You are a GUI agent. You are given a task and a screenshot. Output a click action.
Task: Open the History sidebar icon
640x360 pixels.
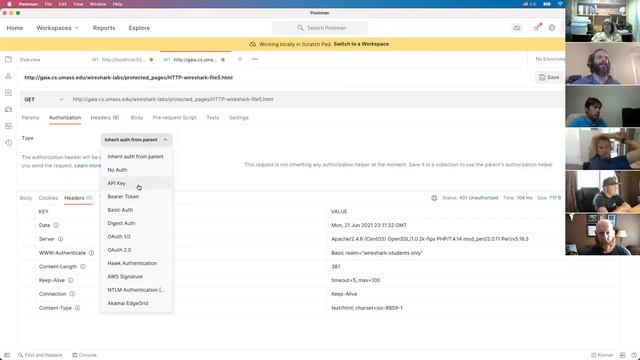(x=8, y=143)
